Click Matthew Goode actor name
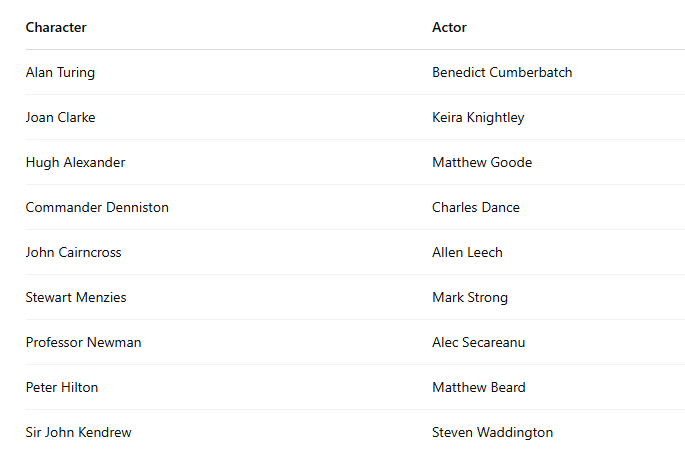This screenshot has width=685, height=453. pyautogui.click(x=482, y=163)
